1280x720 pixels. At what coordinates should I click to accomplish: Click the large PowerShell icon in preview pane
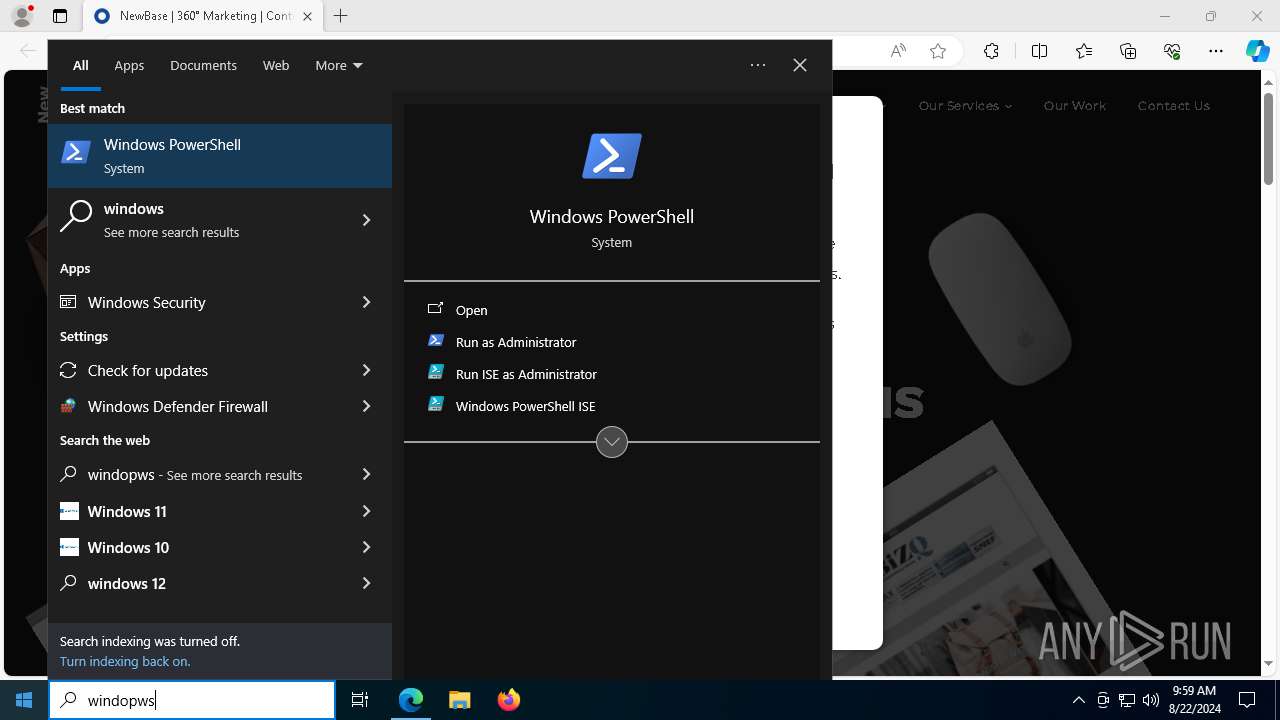[612, 156]
